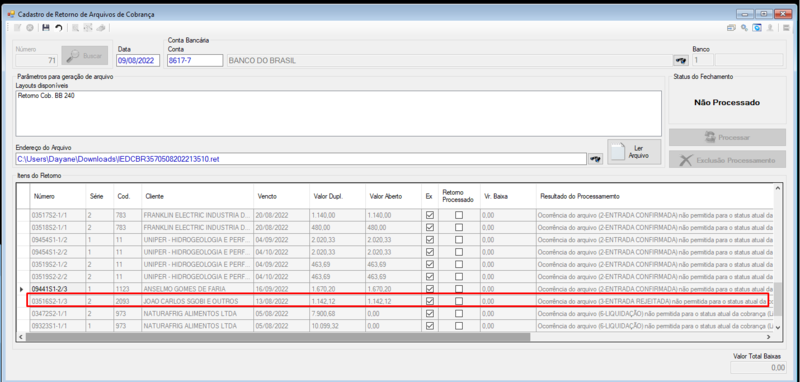Select the cell 'JOAO CARLOS SGOBI E OUTROS'
The height and width of the screenshot is (382, 800).
197,301
